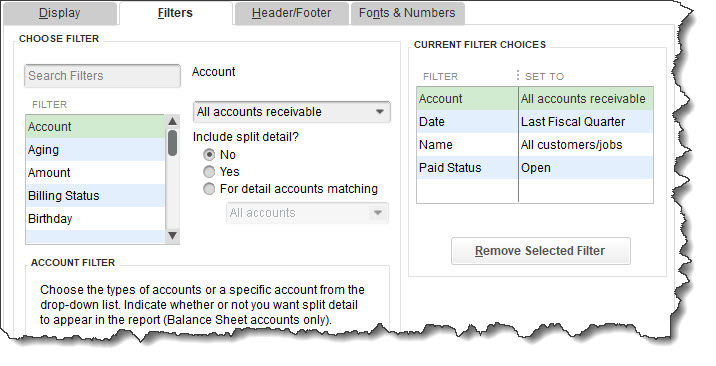
Task: Open the All accounts receivable dropdown
Action: pyautogui.click(x=292, y=112)
